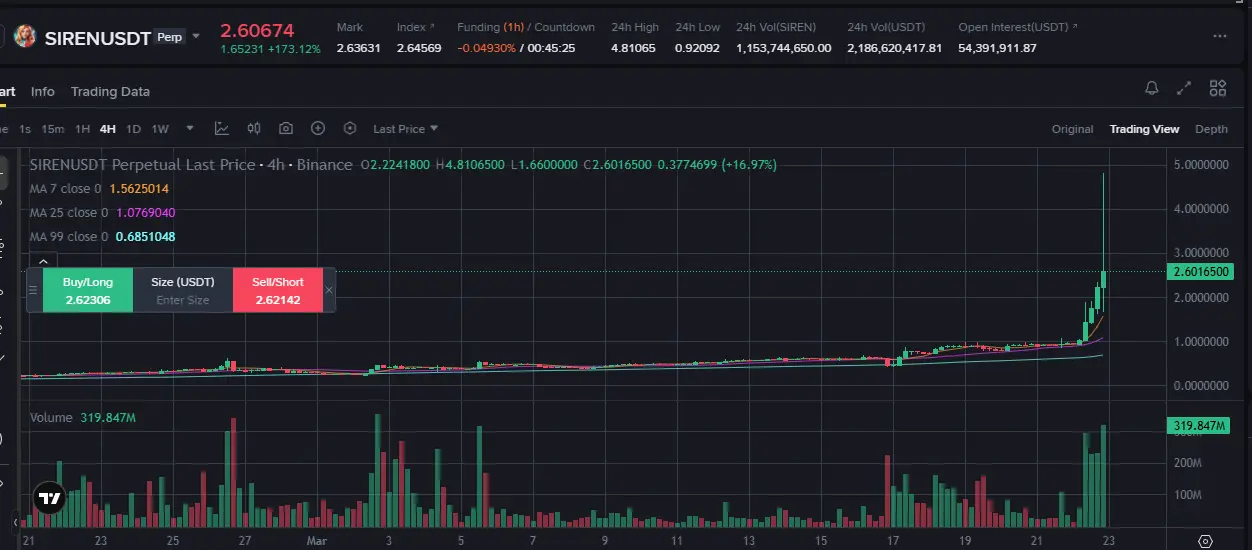This screenshot has height=550, width=1252.
Task: Select the 1H interval
Action: (x=83, y=129)
